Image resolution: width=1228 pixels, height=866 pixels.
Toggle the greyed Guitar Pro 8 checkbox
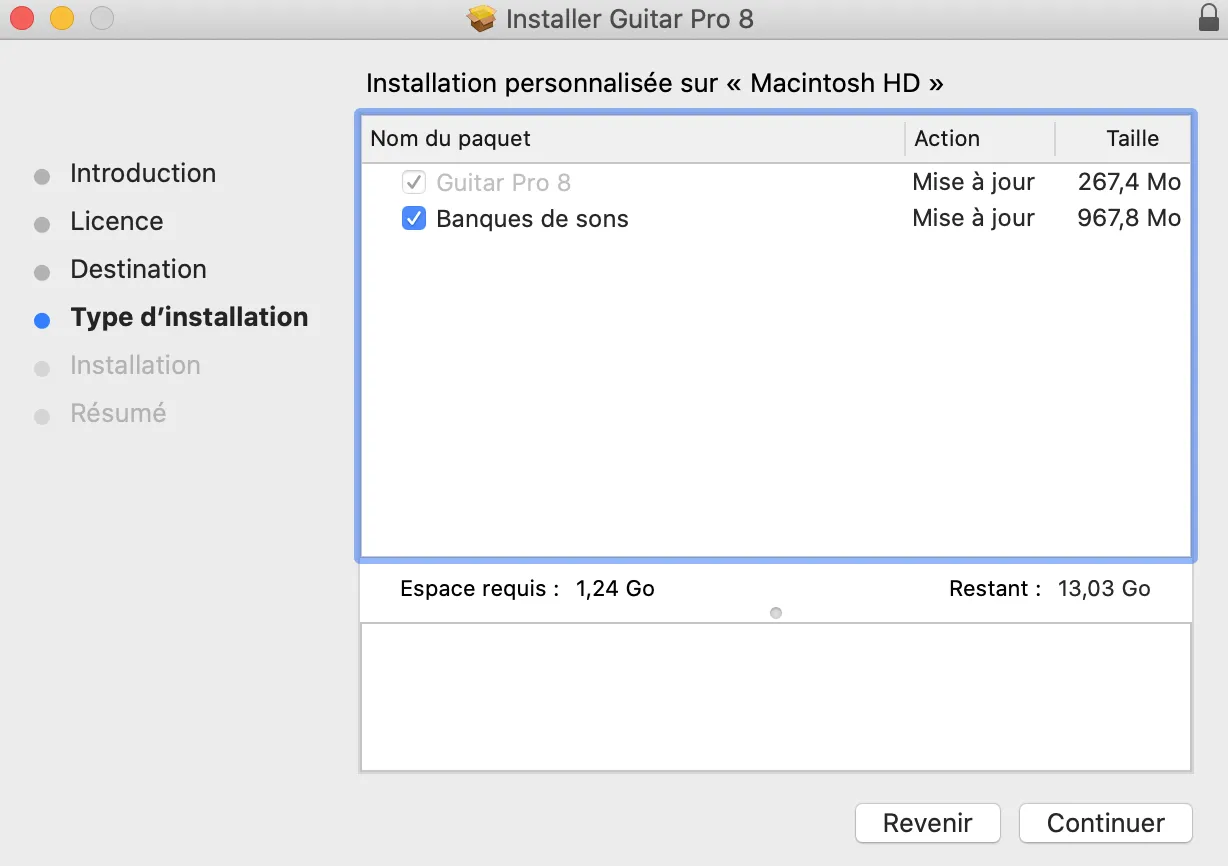[414, 182]
